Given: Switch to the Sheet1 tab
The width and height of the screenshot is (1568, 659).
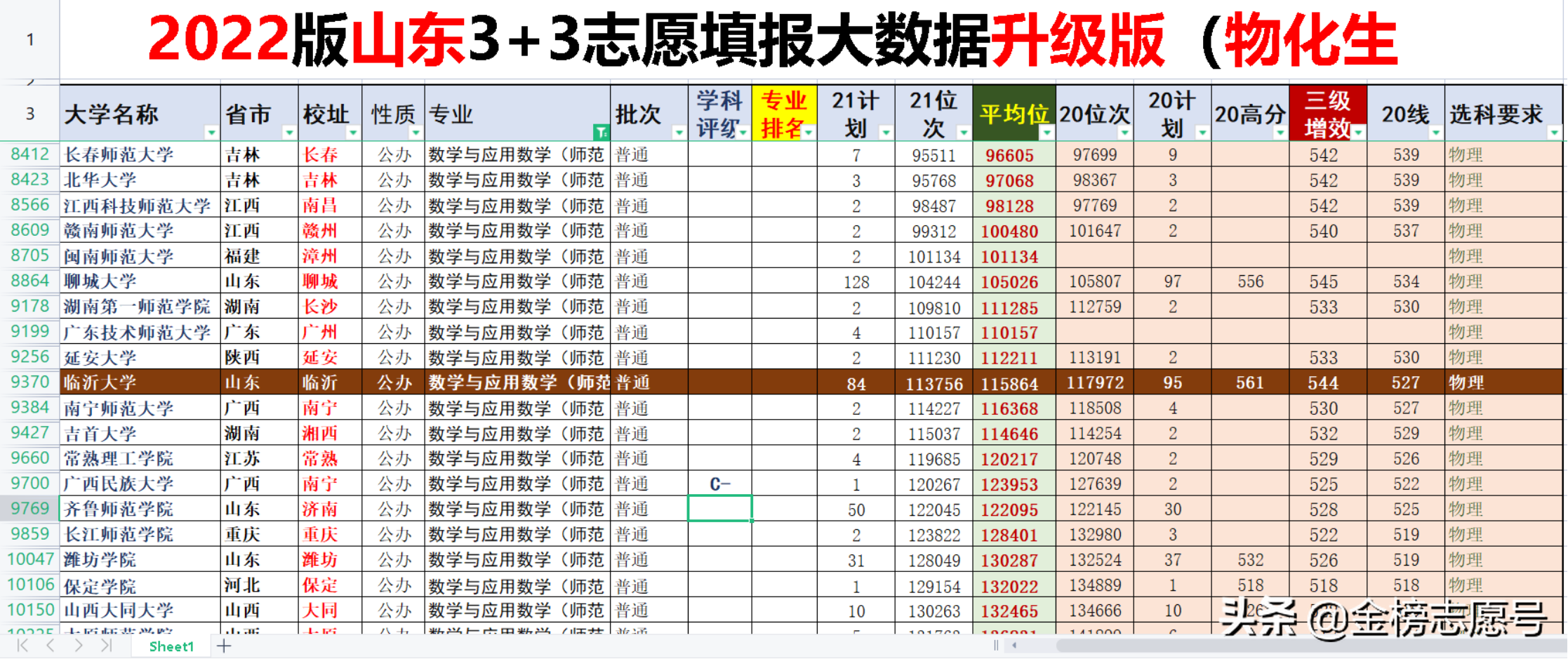Looking at the screenshot, I should [171, 646].
